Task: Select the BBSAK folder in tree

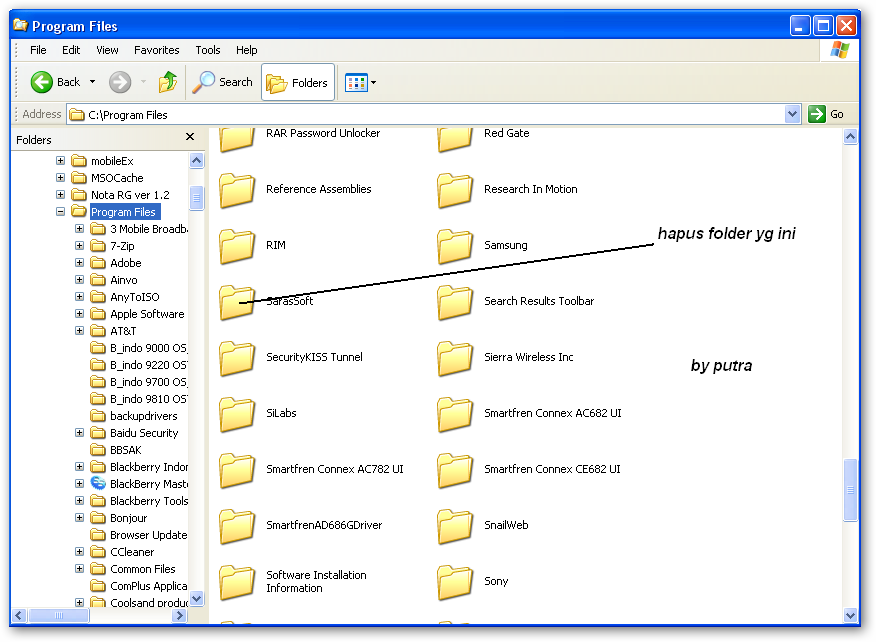Action: pyautogui.click(x=126, y=450)
